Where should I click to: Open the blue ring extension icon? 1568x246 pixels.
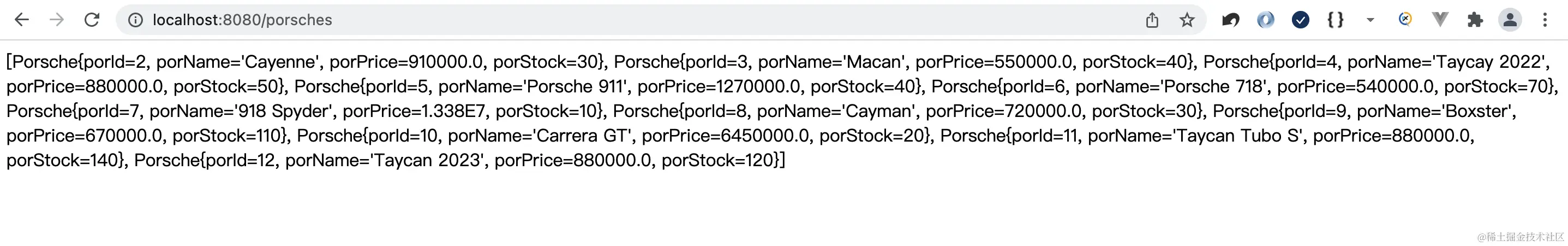(x=1266, y=20)
